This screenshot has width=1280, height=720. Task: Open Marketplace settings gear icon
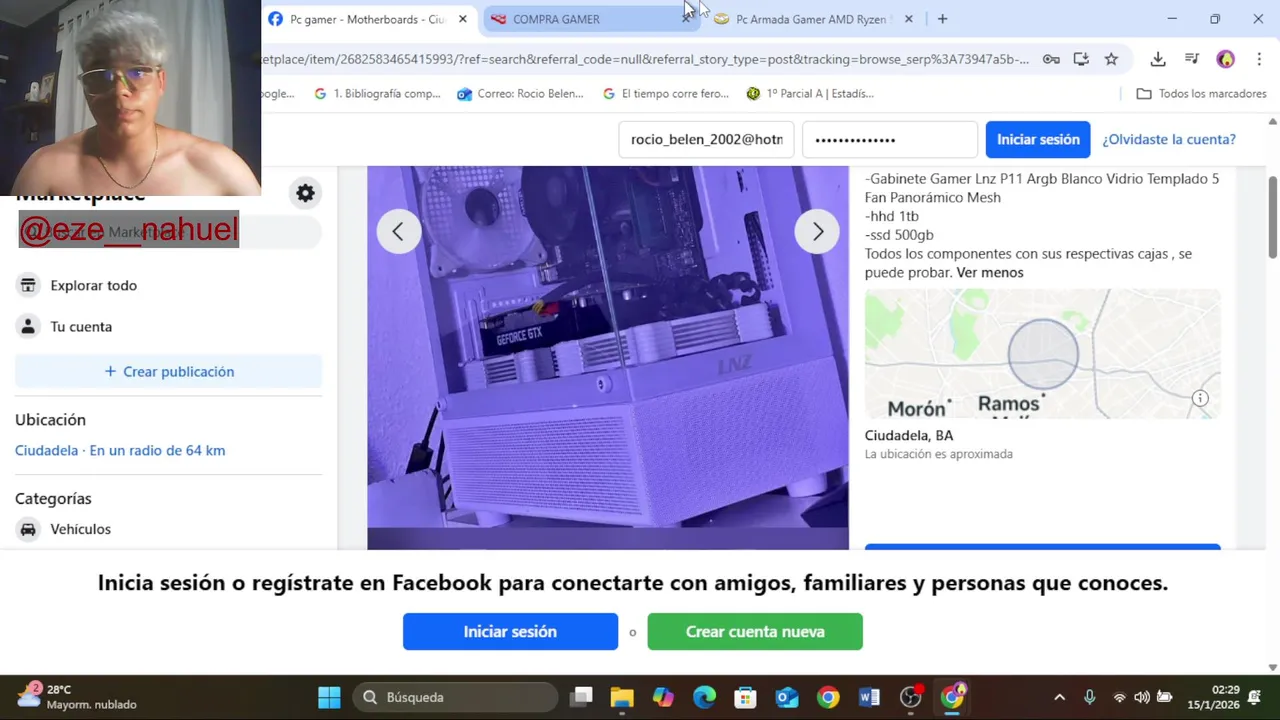coord(305,193)
